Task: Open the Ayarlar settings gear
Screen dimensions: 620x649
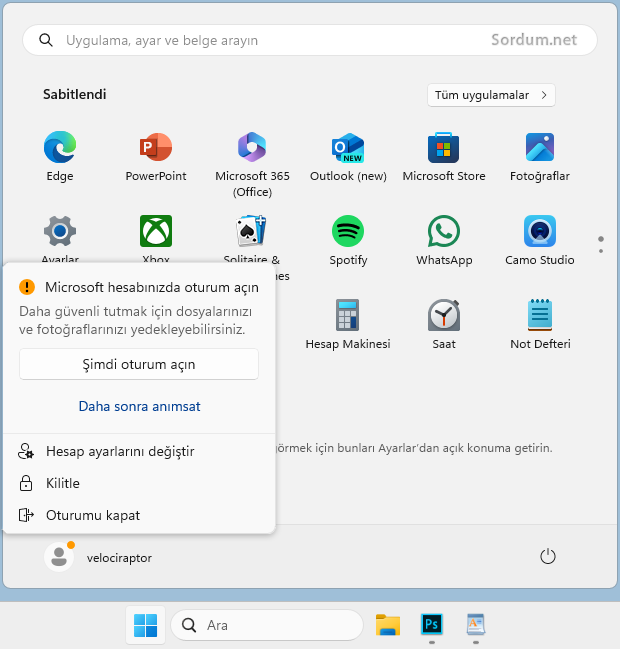Action: [x=60, y=231]
